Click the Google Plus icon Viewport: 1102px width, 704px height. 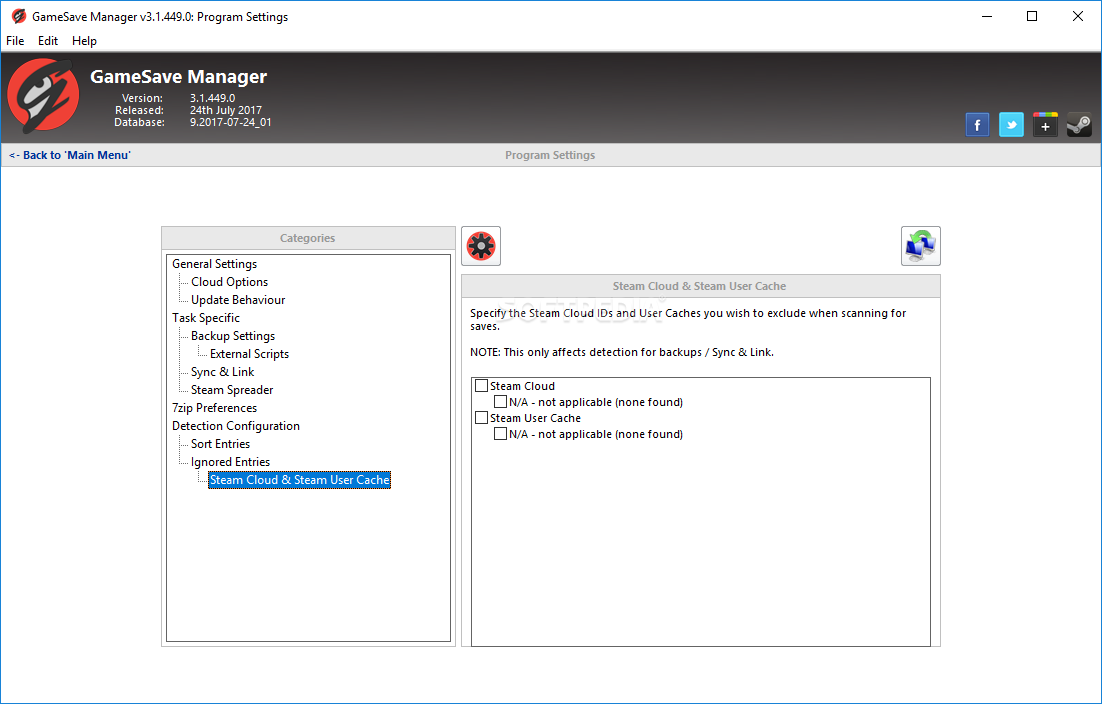pos(1045,125)
